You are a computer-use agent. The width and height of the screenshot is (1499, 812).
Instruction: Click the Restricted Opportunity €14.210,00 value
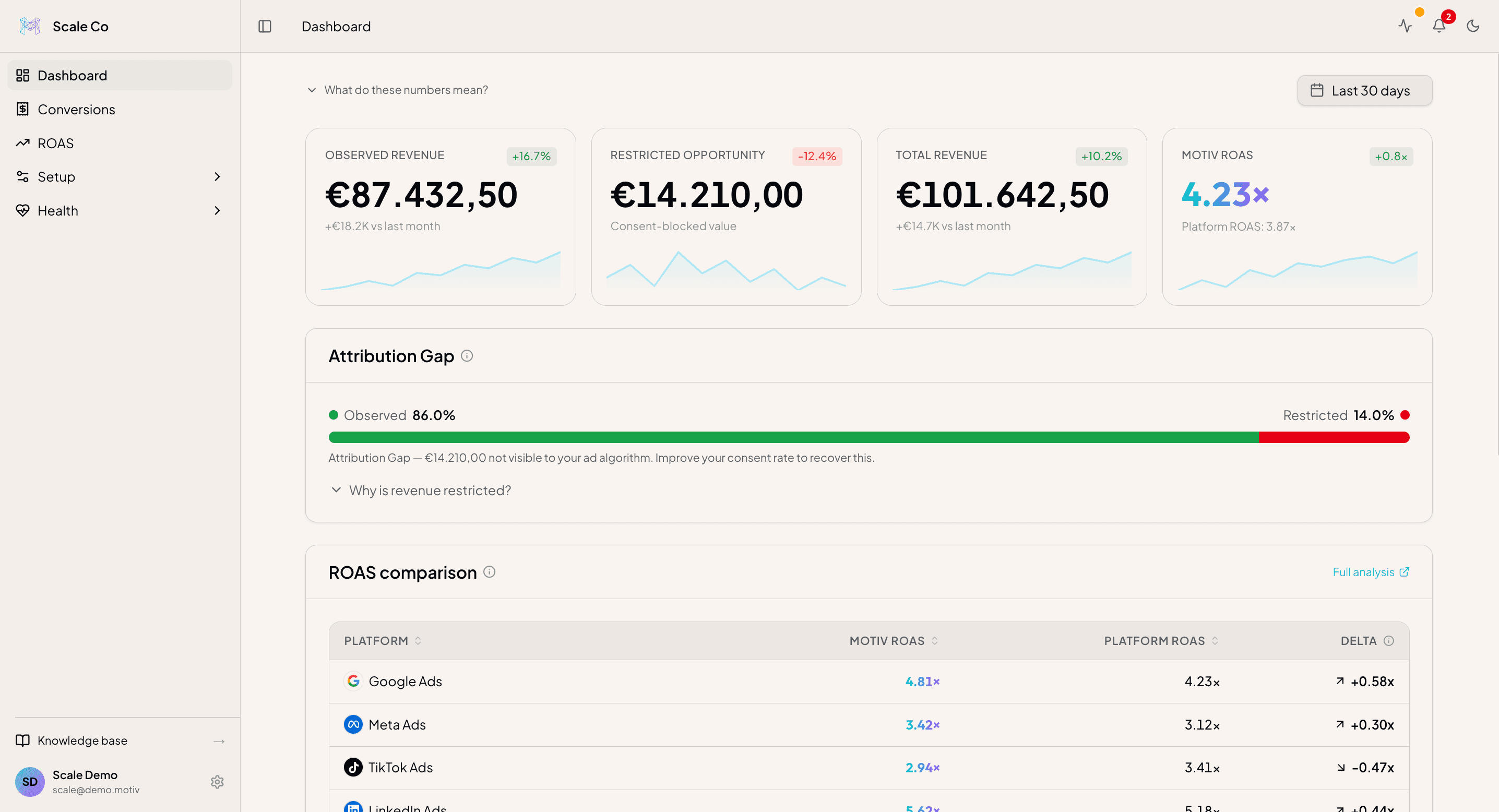(706, 194)
